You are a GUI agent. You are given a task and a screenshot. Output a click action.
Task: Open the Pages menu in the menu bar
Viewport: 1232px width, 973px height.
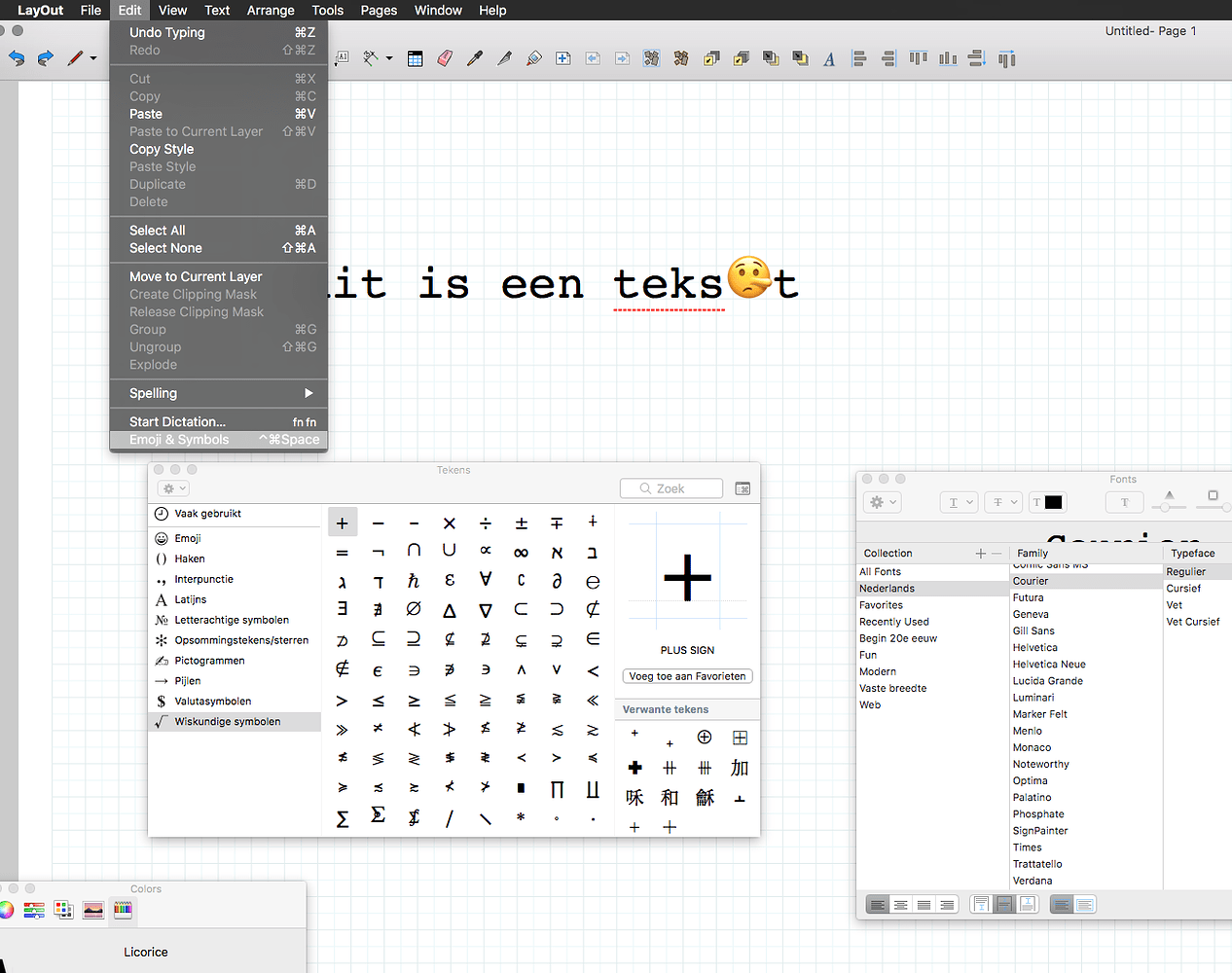(379, 11)
